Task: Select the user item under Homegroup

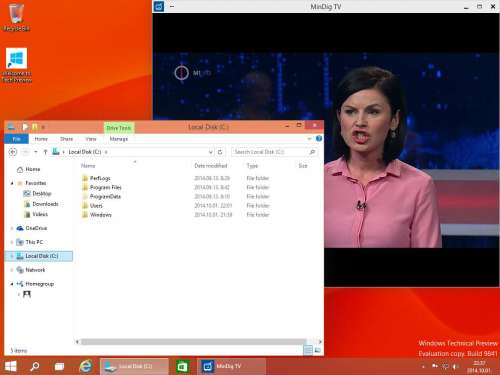Action: [x=27, y=294]
